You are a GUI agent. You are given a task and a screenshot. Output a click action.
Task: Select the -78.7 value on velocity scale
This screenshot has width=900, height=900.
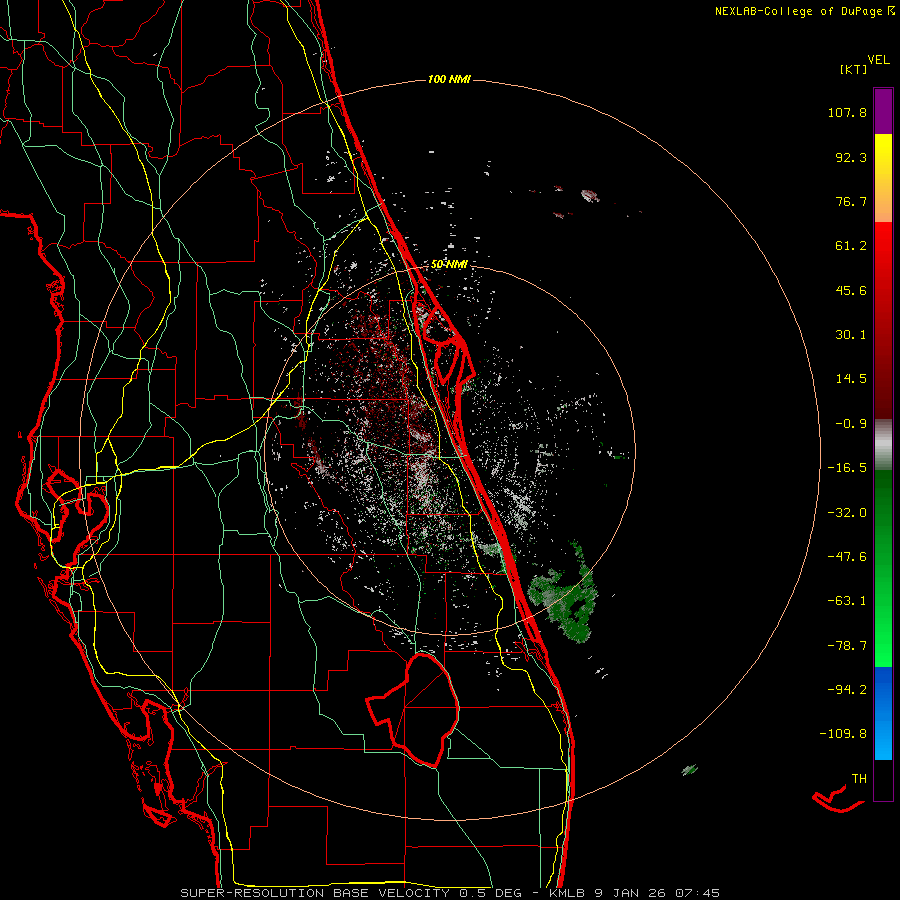pyautogui.click(x=847, y=646)
